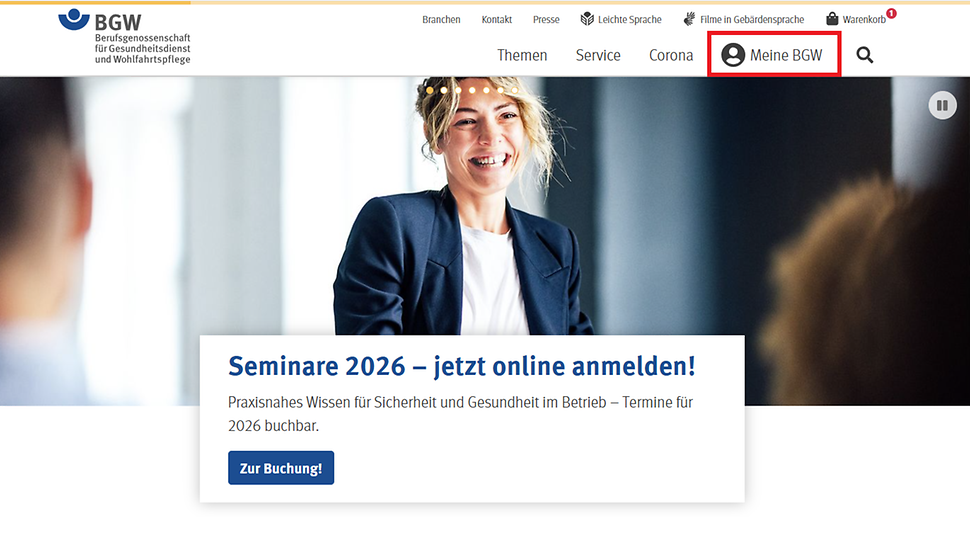The height and width of the screenshot is (546, 970).
Task: Go to the Kontakt page
Action: pyautogui.click(x=496, y=19)
